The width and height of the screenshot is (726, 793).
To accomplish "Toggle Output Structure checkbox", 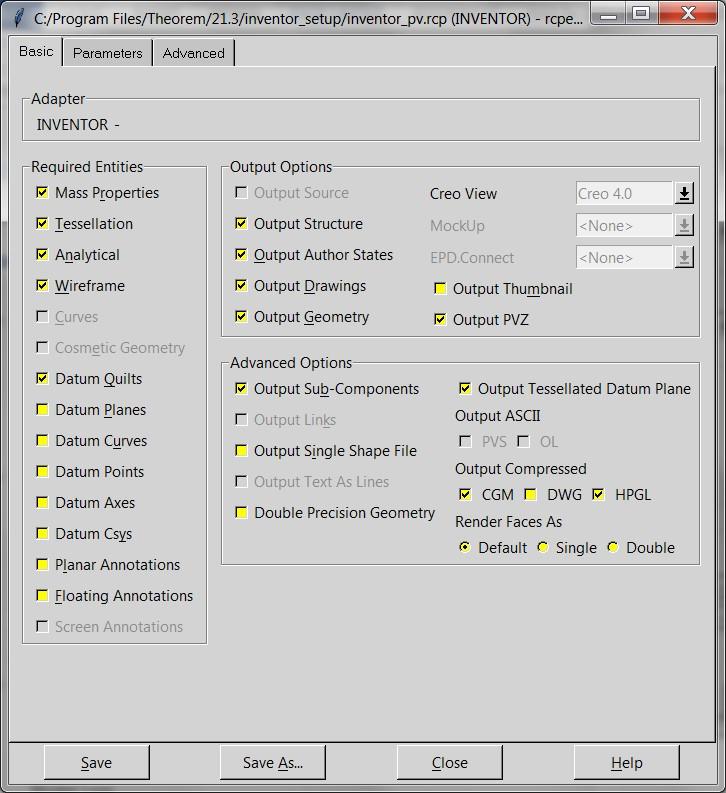I will (241, 223).
